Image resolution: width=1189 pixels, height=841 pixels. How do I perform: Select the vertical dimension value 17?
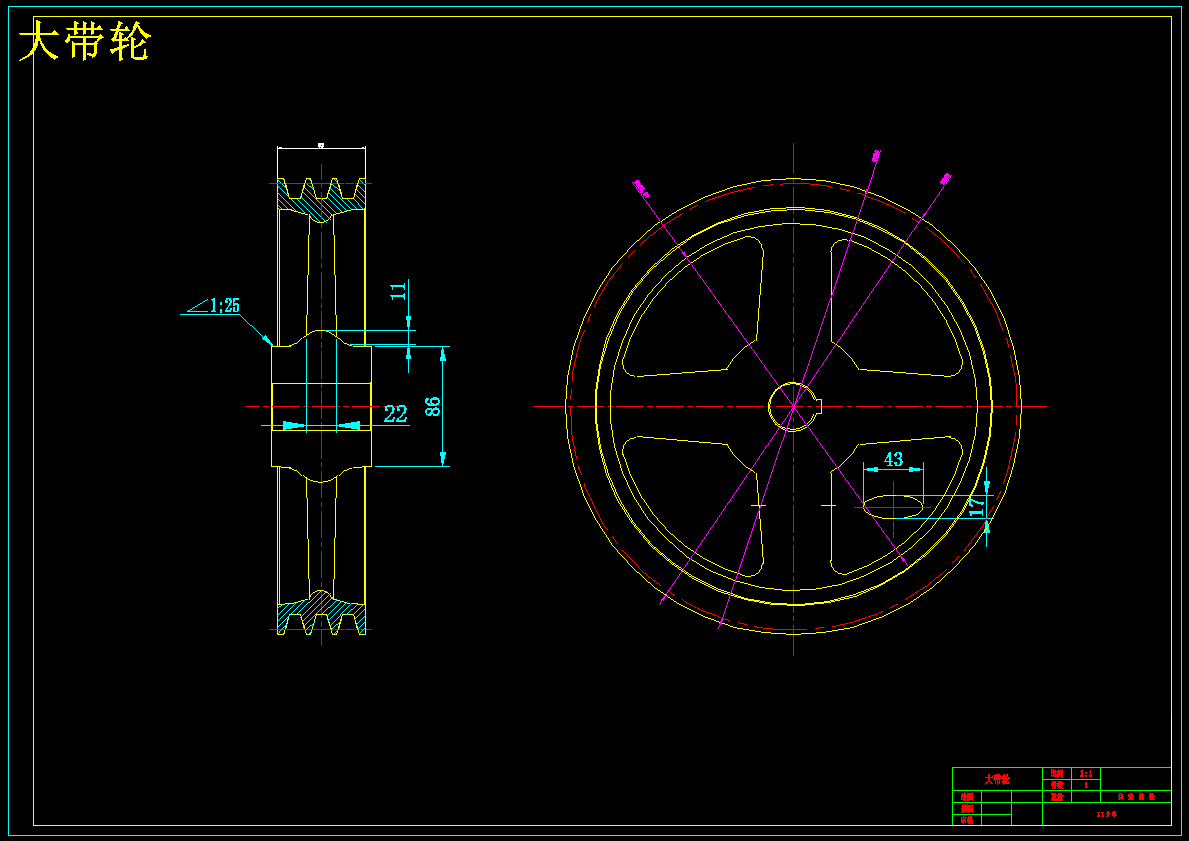coord(978,507)
